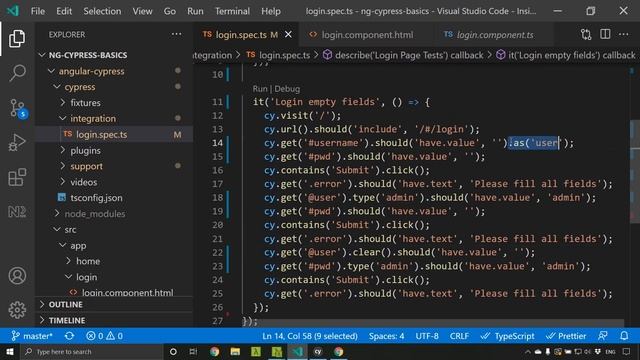Screen dimensions: 640x360
Task: Collapse the cypress folder
Action: [57, 87]
